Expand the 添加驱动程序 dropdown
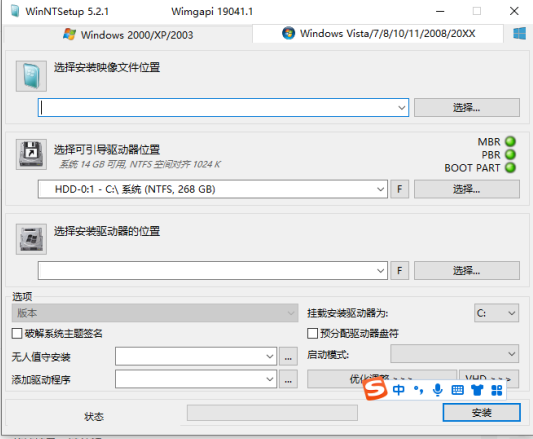533x439 pixels. (x=270, y=379)
